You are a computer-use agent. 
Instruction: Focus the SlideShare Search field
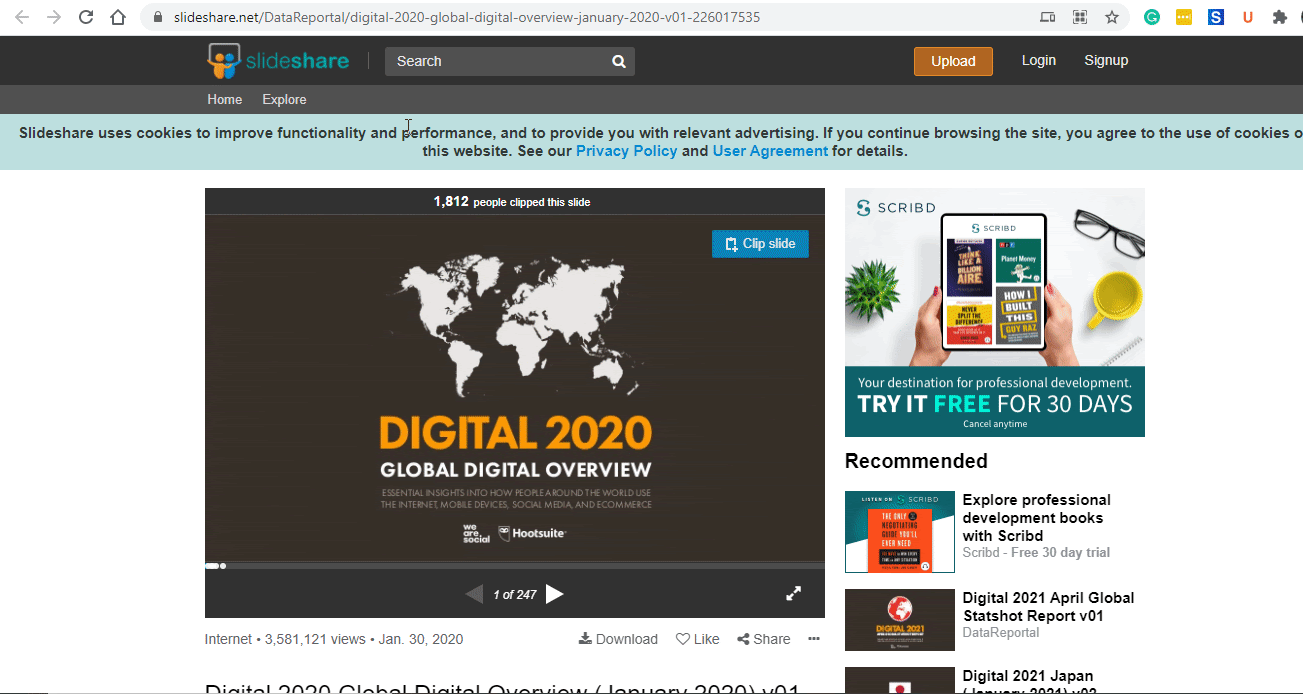[x=497, y=61]
